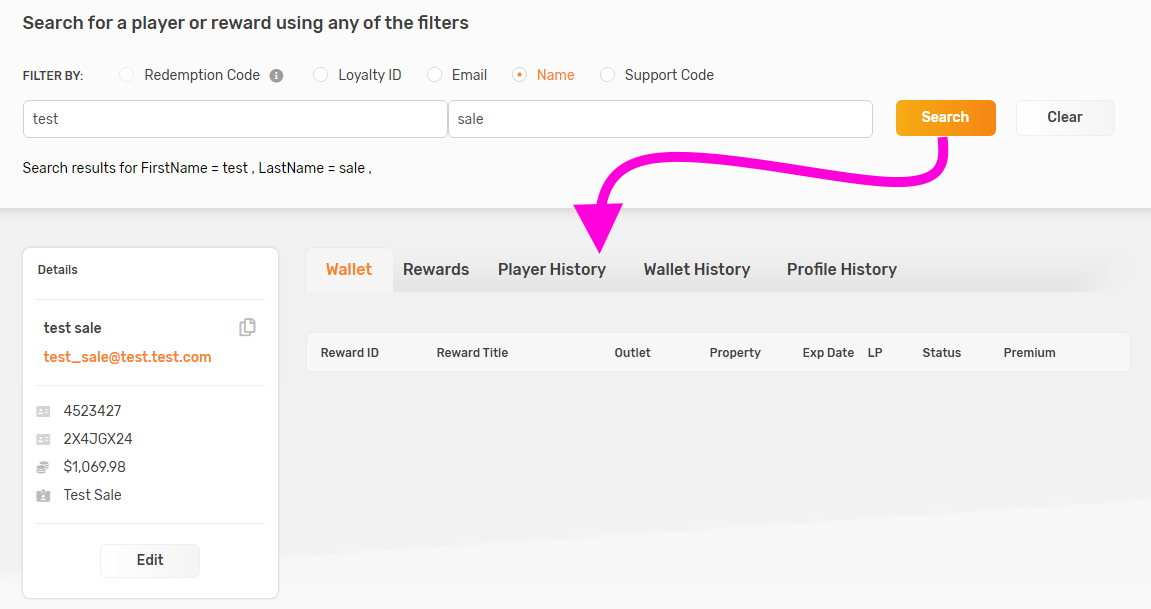Click the Exp Date column header
The width and height of the screenshot is (1151, 609).
828,353
